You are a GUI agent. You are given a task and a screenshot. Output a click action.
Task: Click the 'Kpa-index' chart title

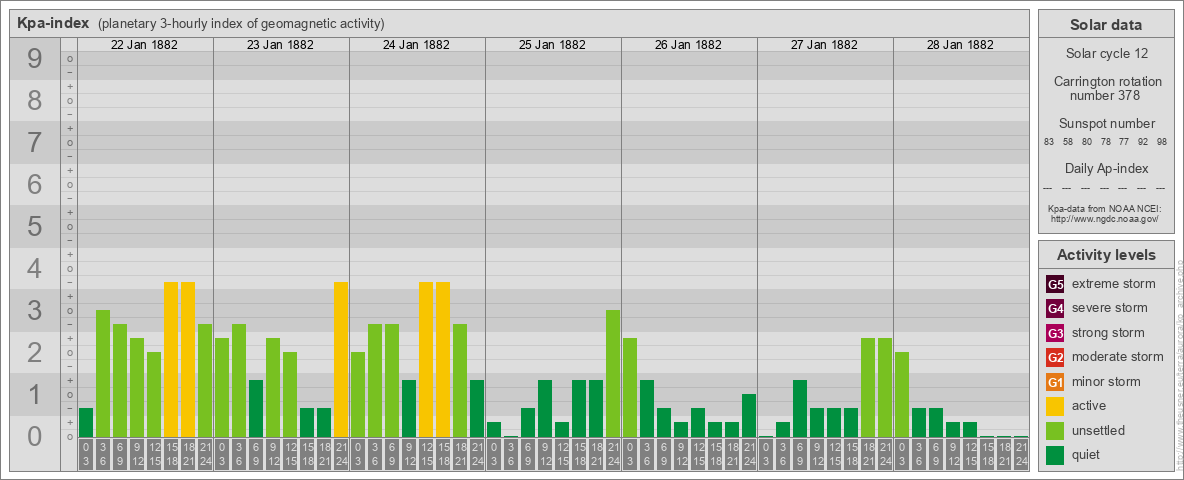point(53,23)
